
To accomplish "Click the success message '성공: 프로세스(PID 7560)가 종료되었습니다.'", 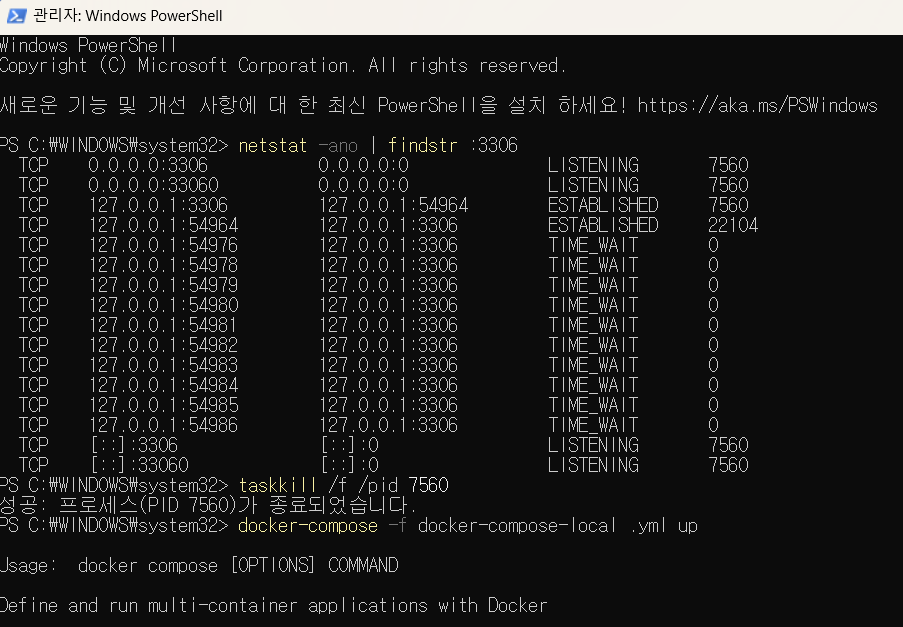I will 208,505.
